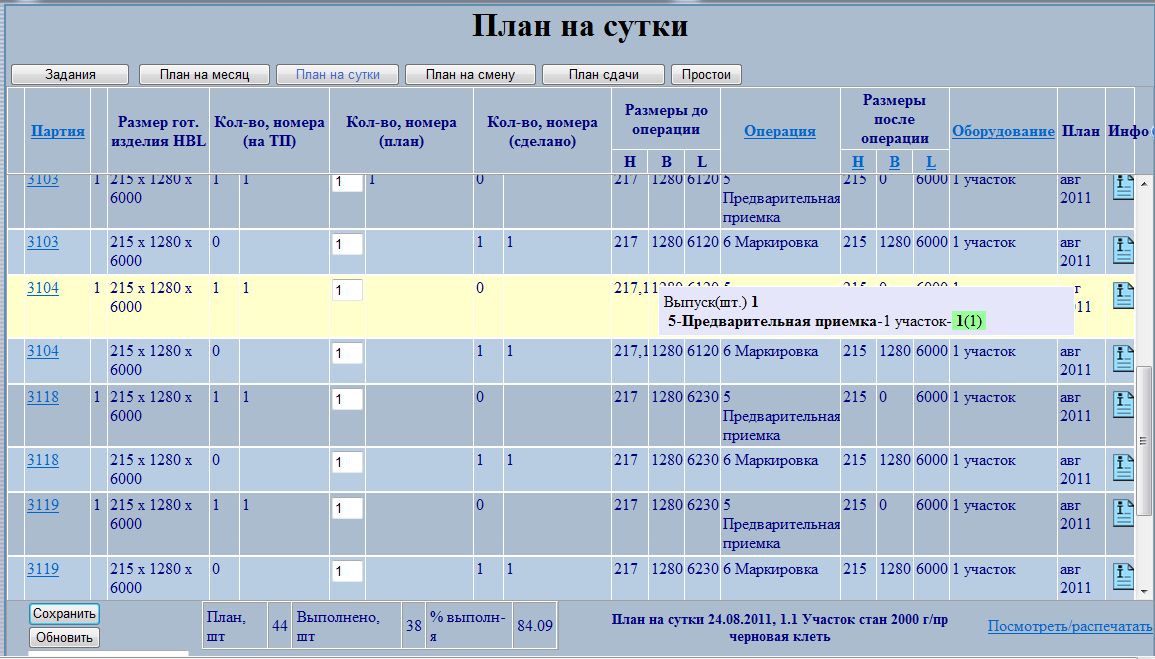Open info icon for batch 3118 Маркировка row
The height and width of the screenshot is (659, 1155).
tap(1123, 467)
